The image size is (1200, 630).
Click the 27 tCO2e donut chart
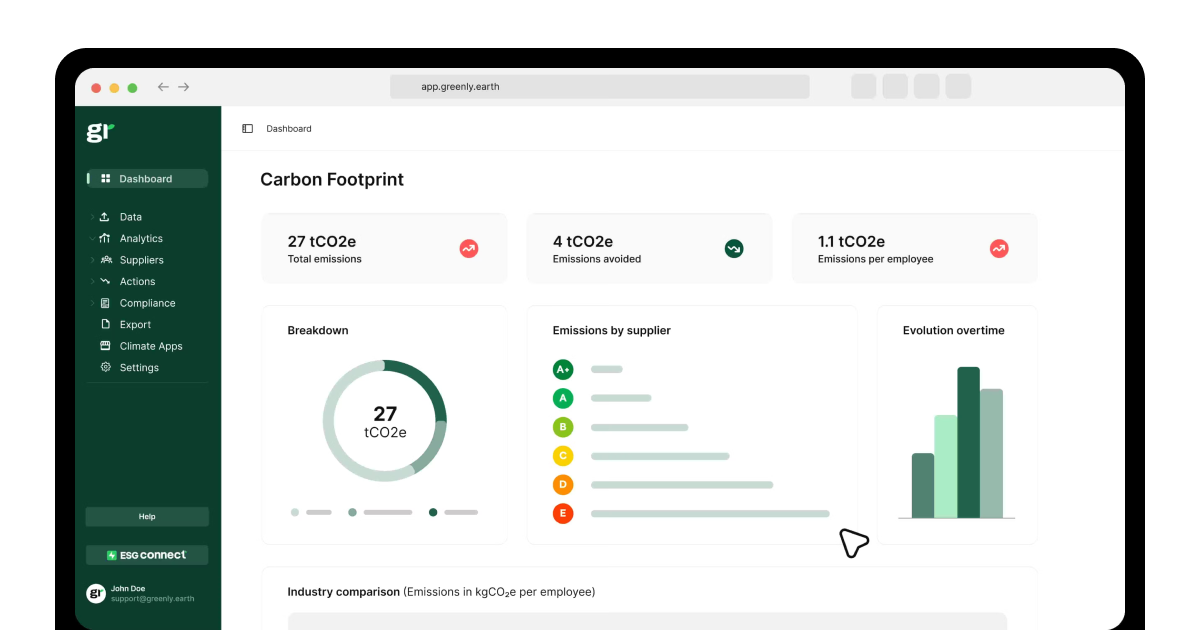(x=385, y=421)
